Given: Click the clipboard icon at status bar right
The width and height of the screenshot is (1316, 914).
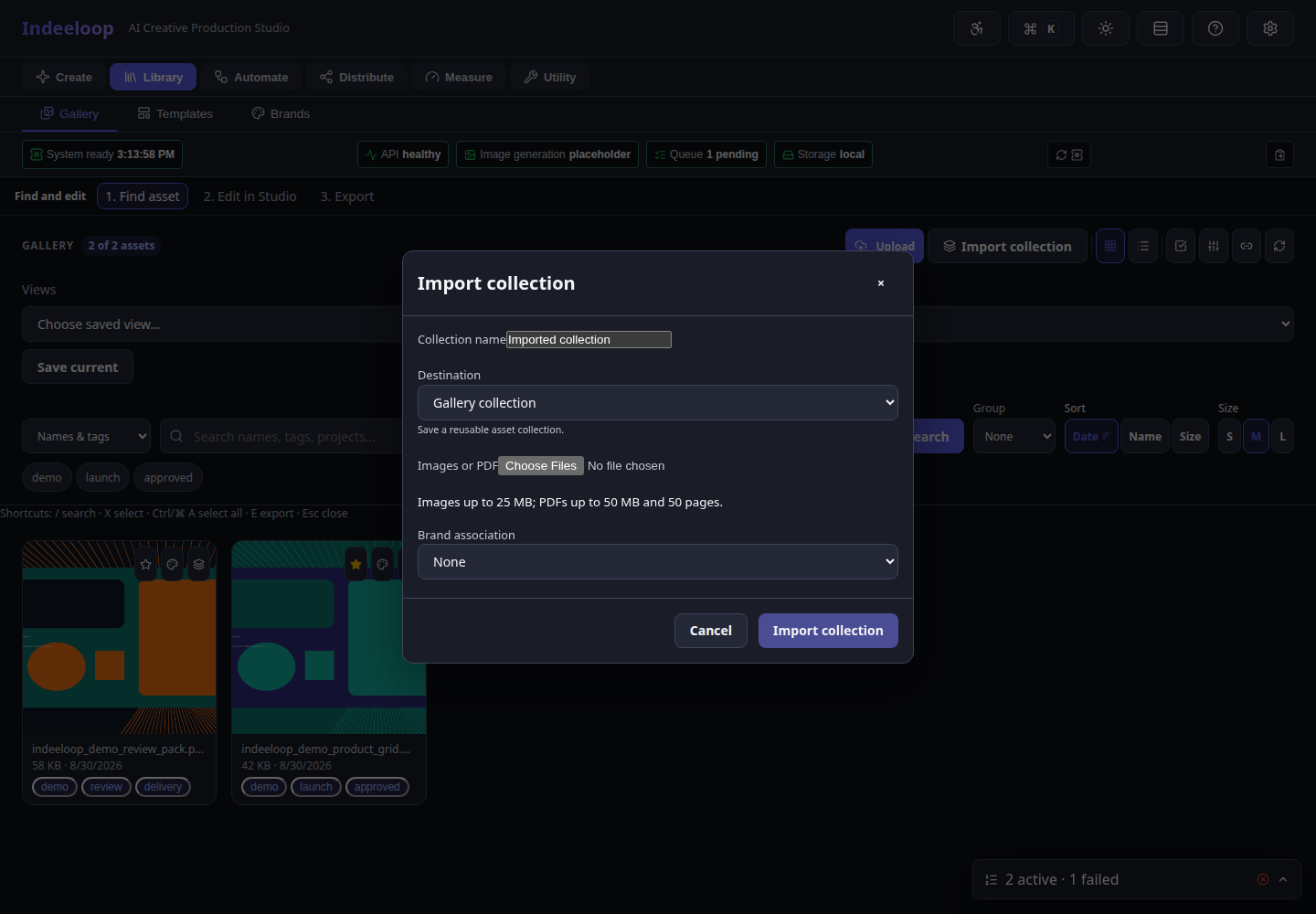Looking at the screenshot, I should pos(1280,154).
